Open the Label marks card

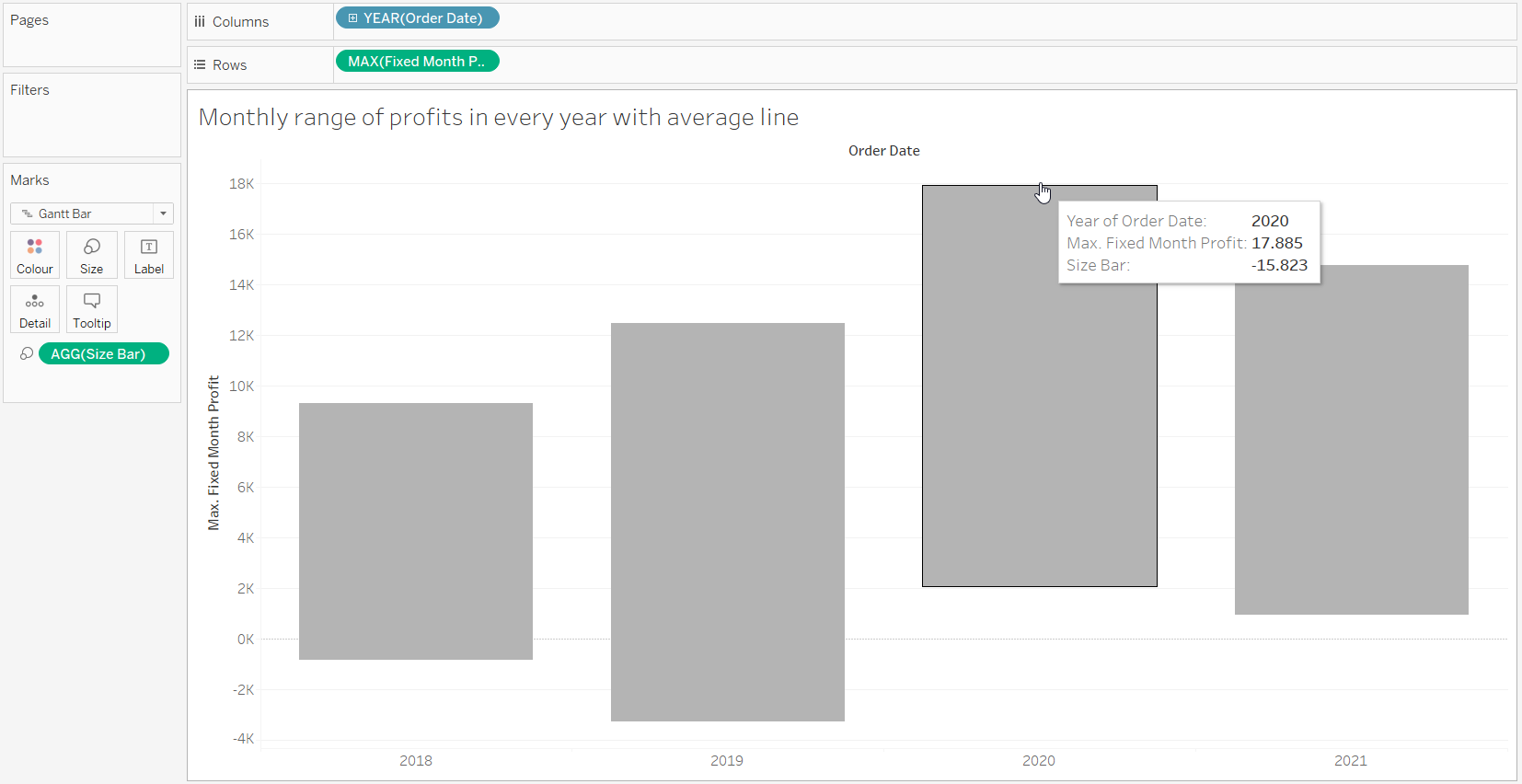(149, 255)
